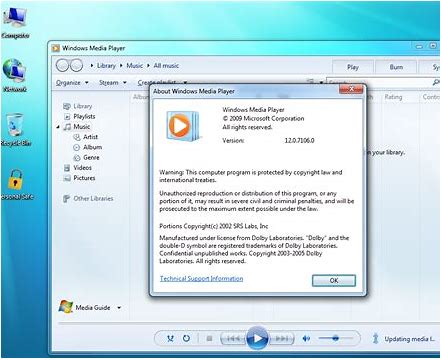Image resolution: width=442 pixels, height=360 pixels.
Task: Switch to the Burn tab
Action: 396,67
